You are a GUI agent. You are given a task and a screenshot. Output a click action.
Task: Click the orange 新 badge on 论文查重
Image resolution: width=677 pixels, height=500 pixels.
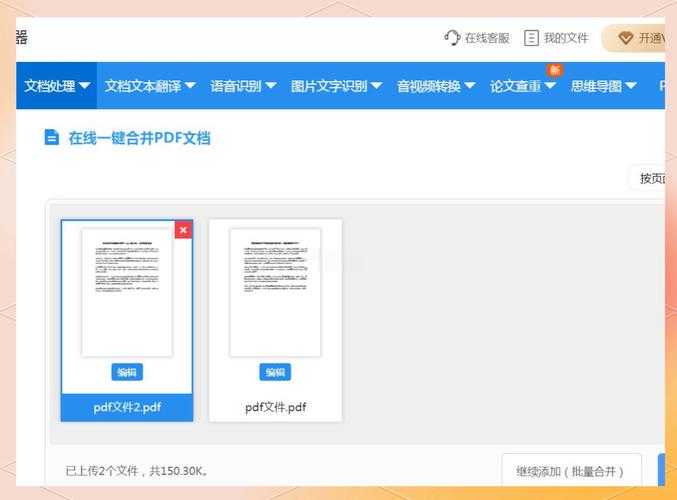coord(555,70)
